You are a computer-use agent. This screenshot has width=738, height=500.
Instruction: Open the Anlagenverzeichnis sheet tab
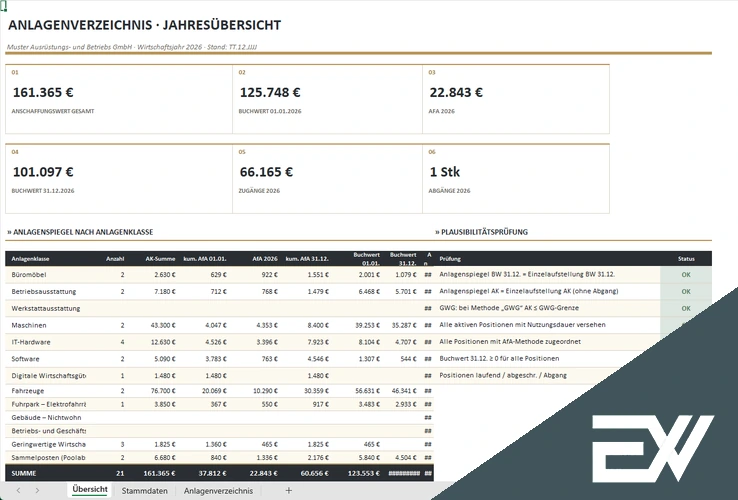218,491
